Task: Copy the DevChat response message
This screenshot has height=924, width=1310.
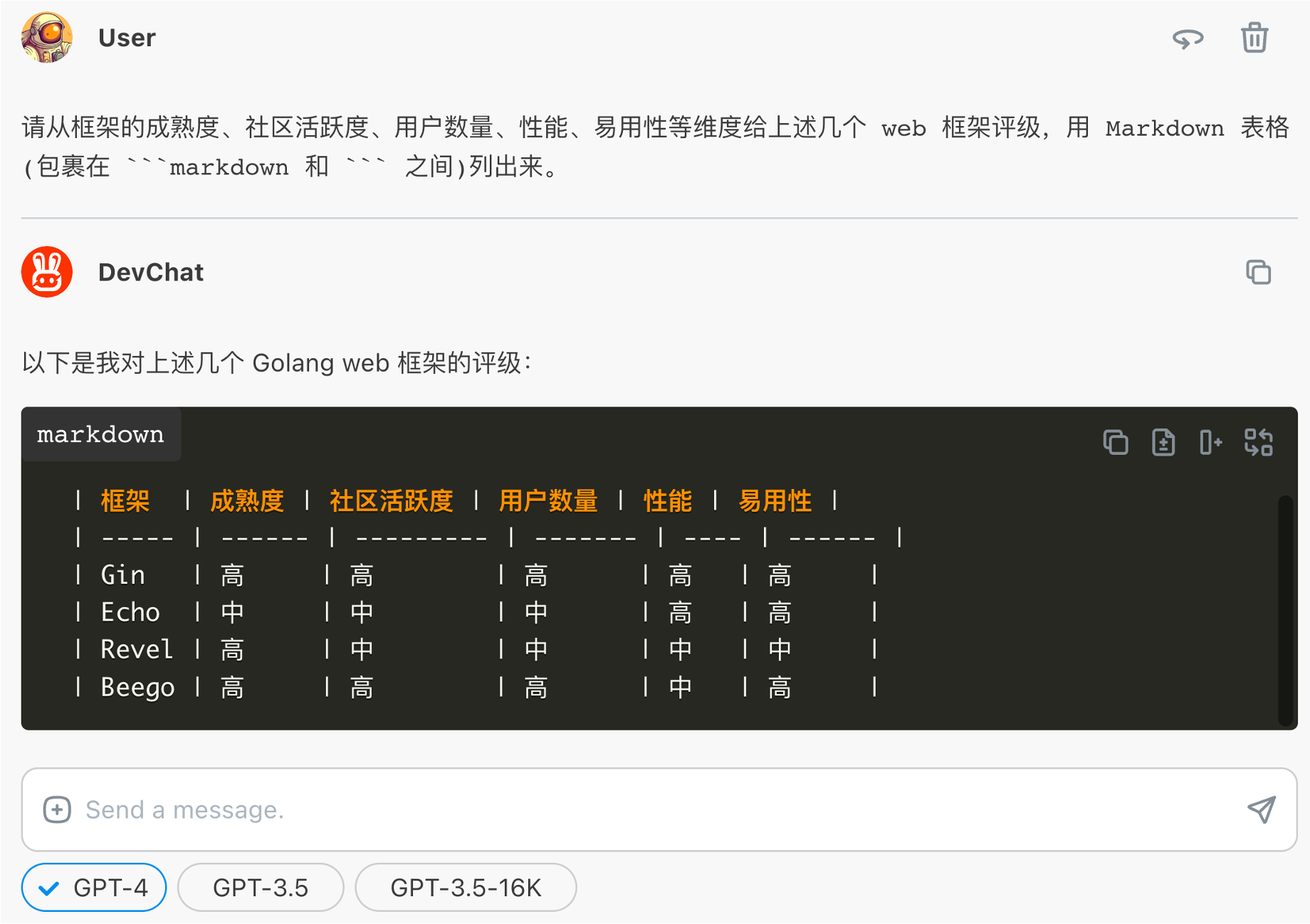Action: coord(1259,273)
